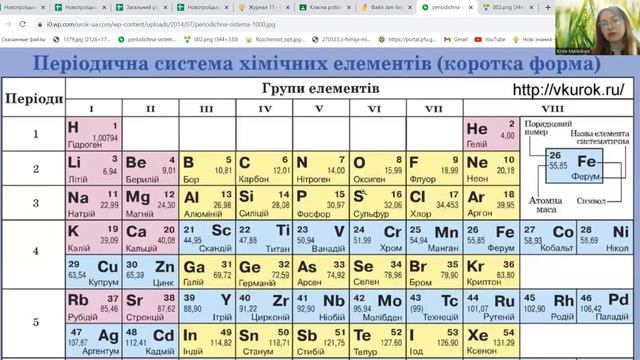
Task: Click the Mn 'Манган' cell
Action: tap(434, 238)
